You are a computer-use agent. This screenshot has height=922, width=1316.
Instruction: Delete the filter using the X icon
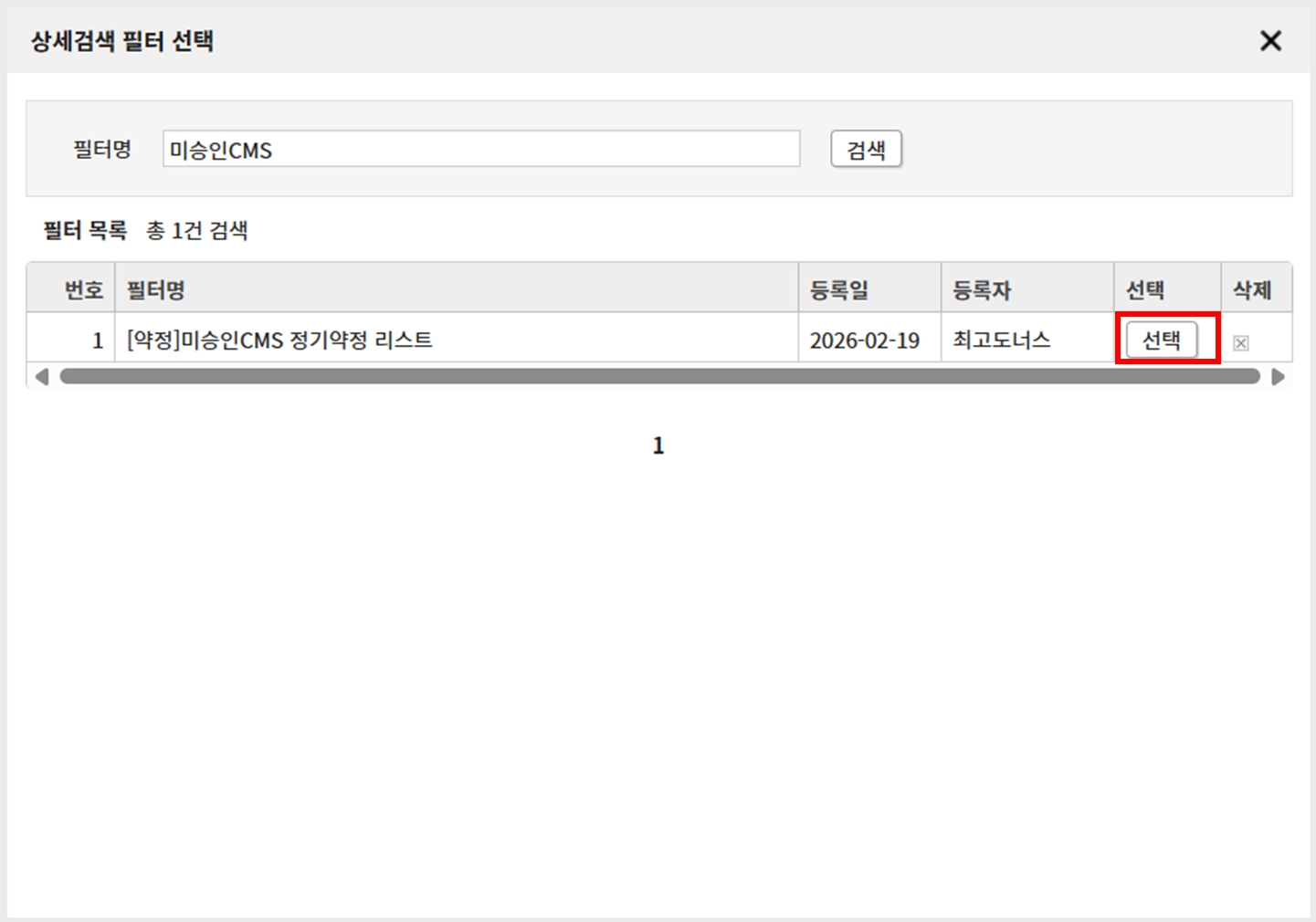tap(1240, 343)
